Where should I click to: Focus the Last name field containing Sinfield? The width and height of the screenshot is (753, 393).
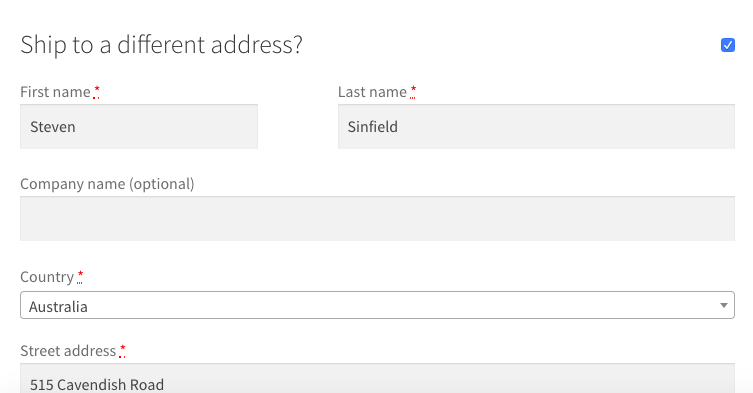tap(536, 127)
